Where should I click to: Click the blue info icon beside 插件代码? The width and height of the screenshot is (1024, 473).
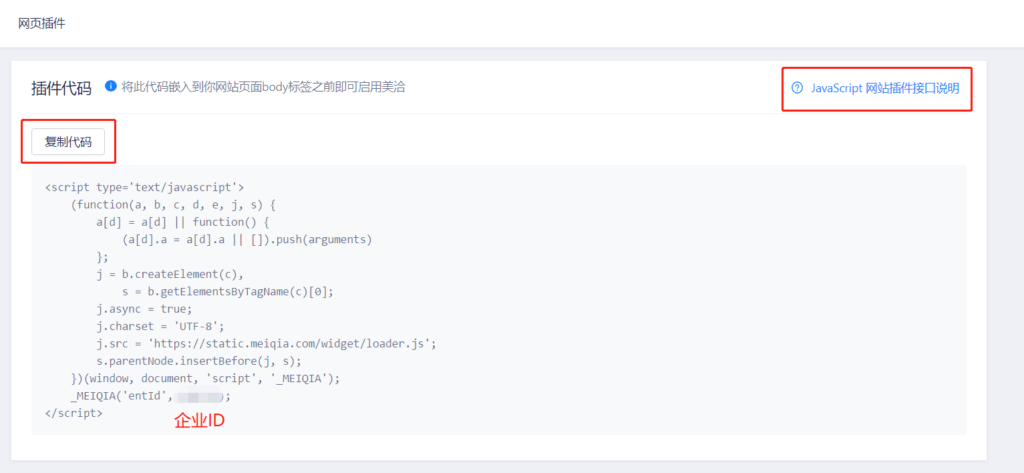[x=110, y=86]
